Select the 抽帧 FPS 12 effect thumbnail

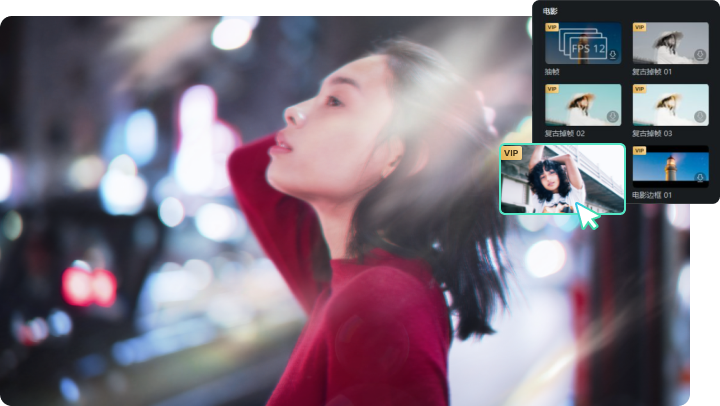tap(583, 43)
